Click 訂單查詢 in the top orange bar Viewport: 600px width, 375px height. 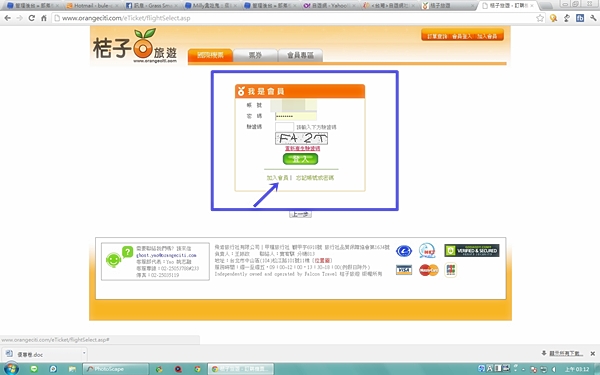(x=437, y=36)
